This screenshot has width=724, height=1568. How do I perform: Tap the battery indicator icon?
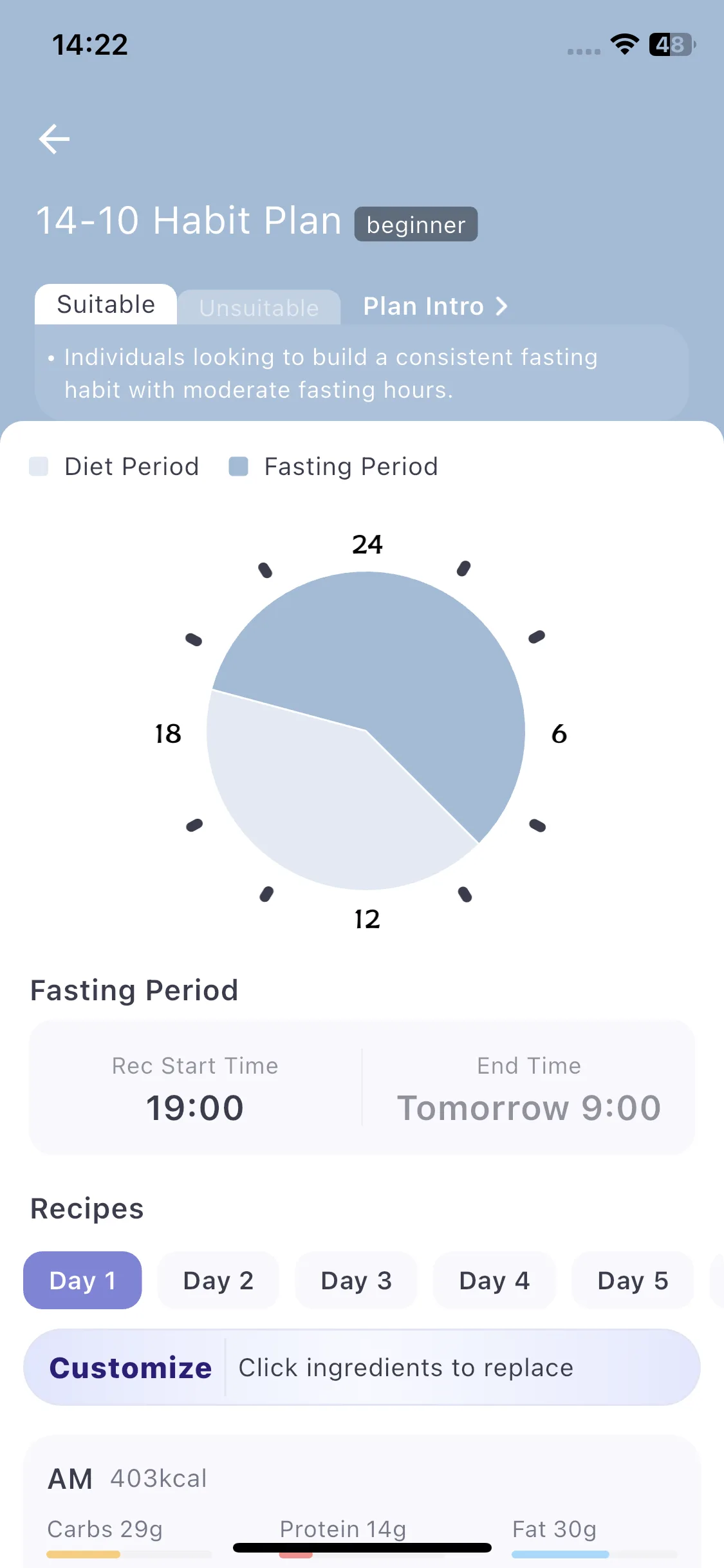pos(673,44)
